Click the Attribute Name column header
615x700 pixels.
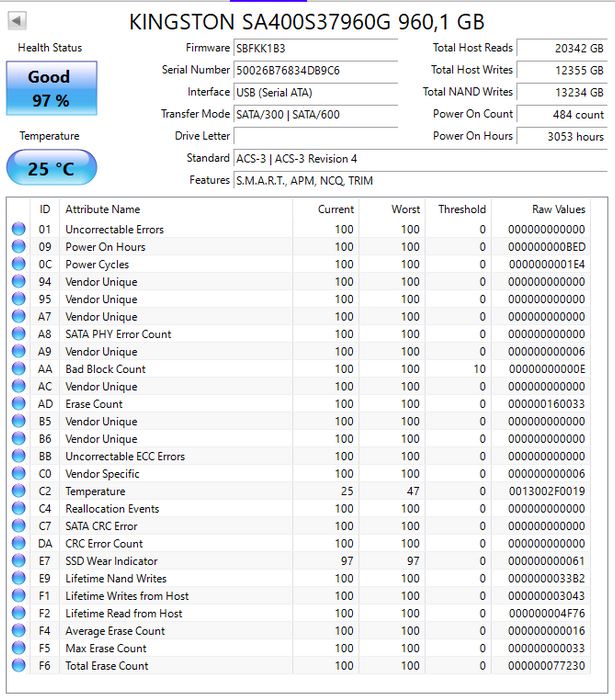(x=103, y=210)
